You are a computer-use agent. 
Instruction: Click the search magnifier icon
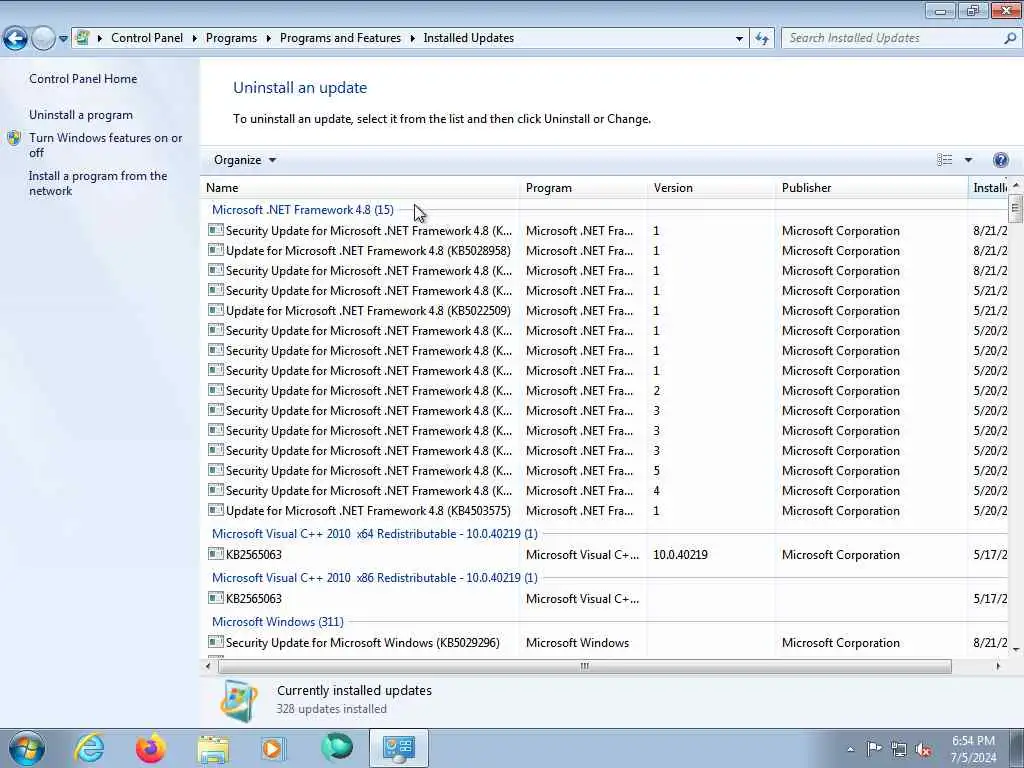pyautogui.click(x=1010, y=38)
